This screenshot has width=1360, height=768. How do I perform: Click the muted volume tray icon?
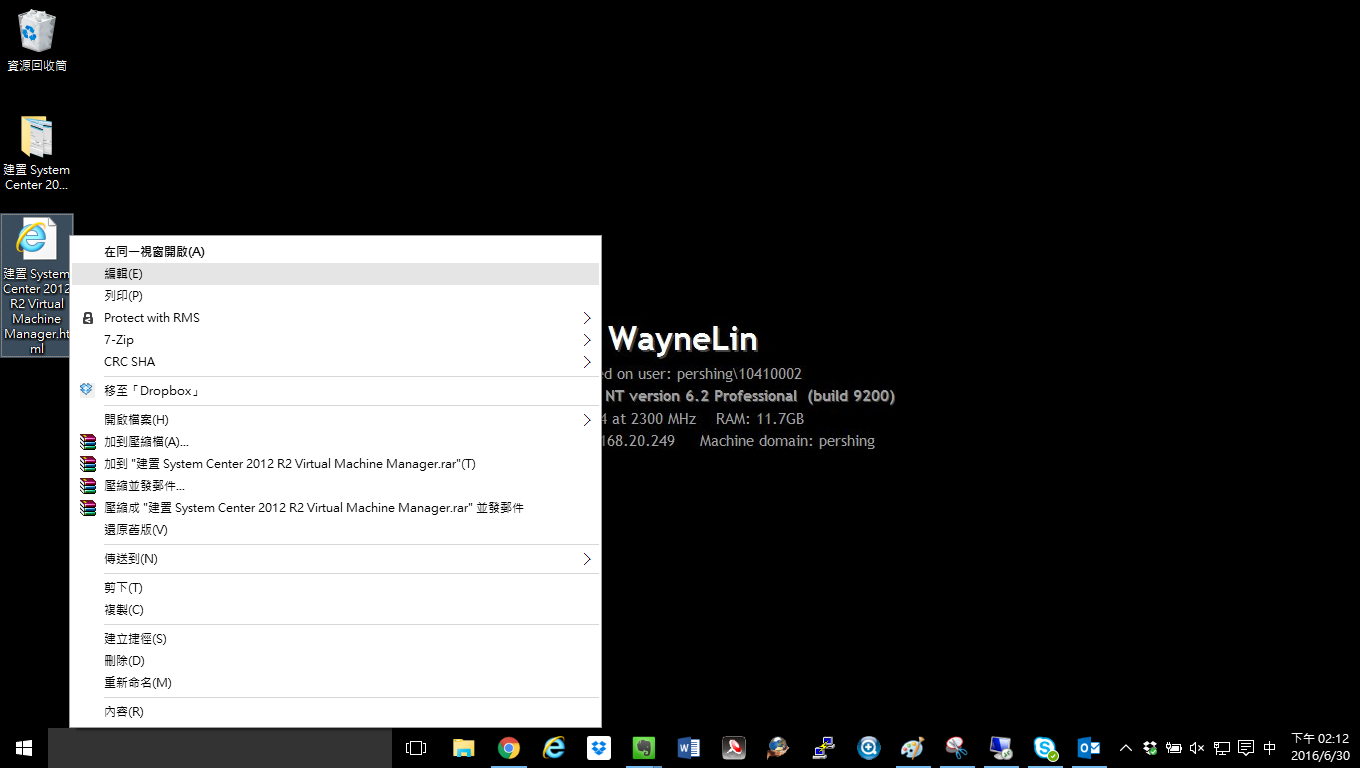pos(1197,748)
